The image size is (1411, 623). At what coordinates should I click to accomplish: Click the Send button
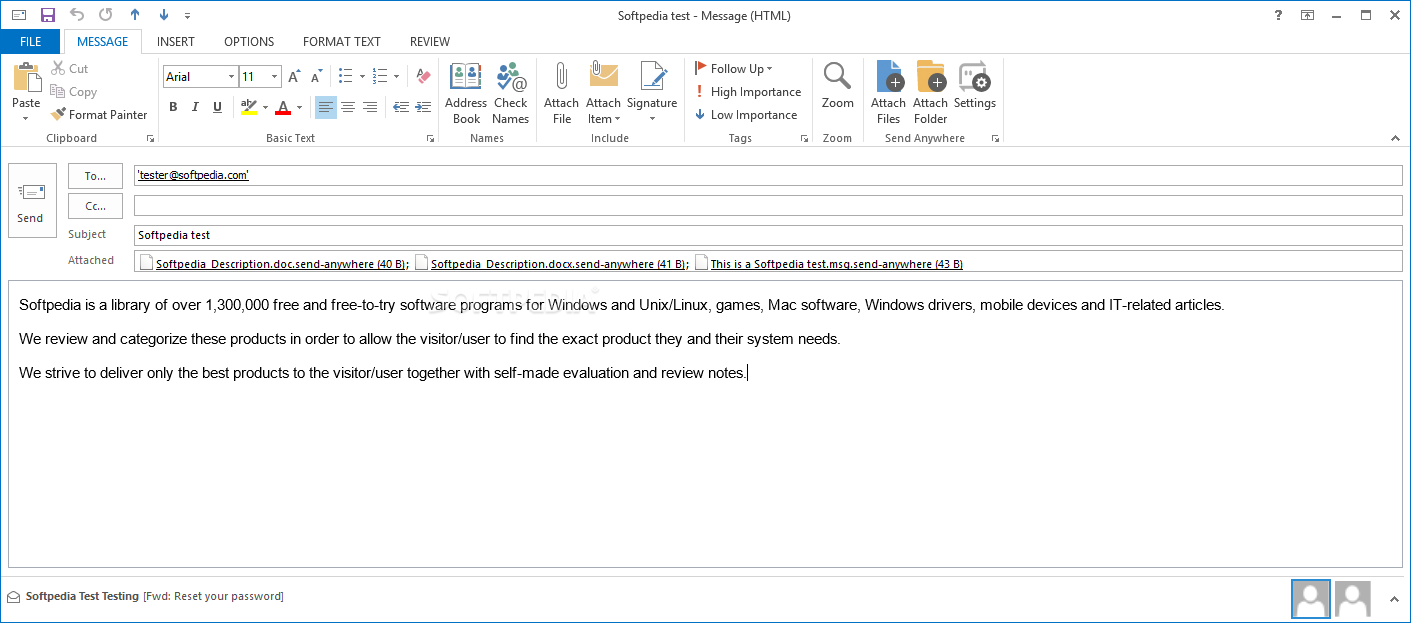(x=32, y=201)
